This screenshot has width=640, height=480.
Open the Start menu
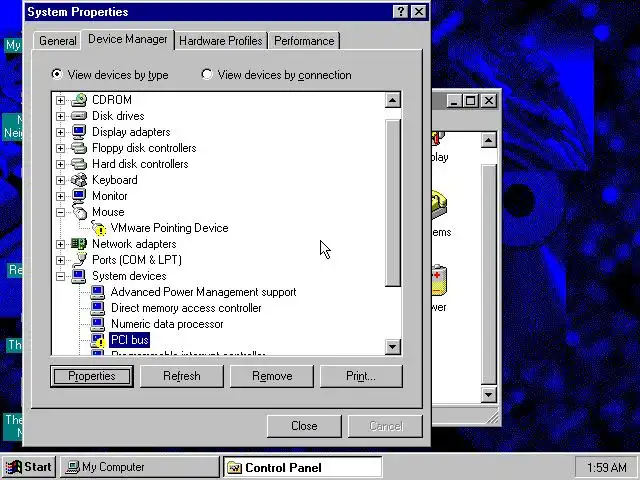tap(29, 467)
